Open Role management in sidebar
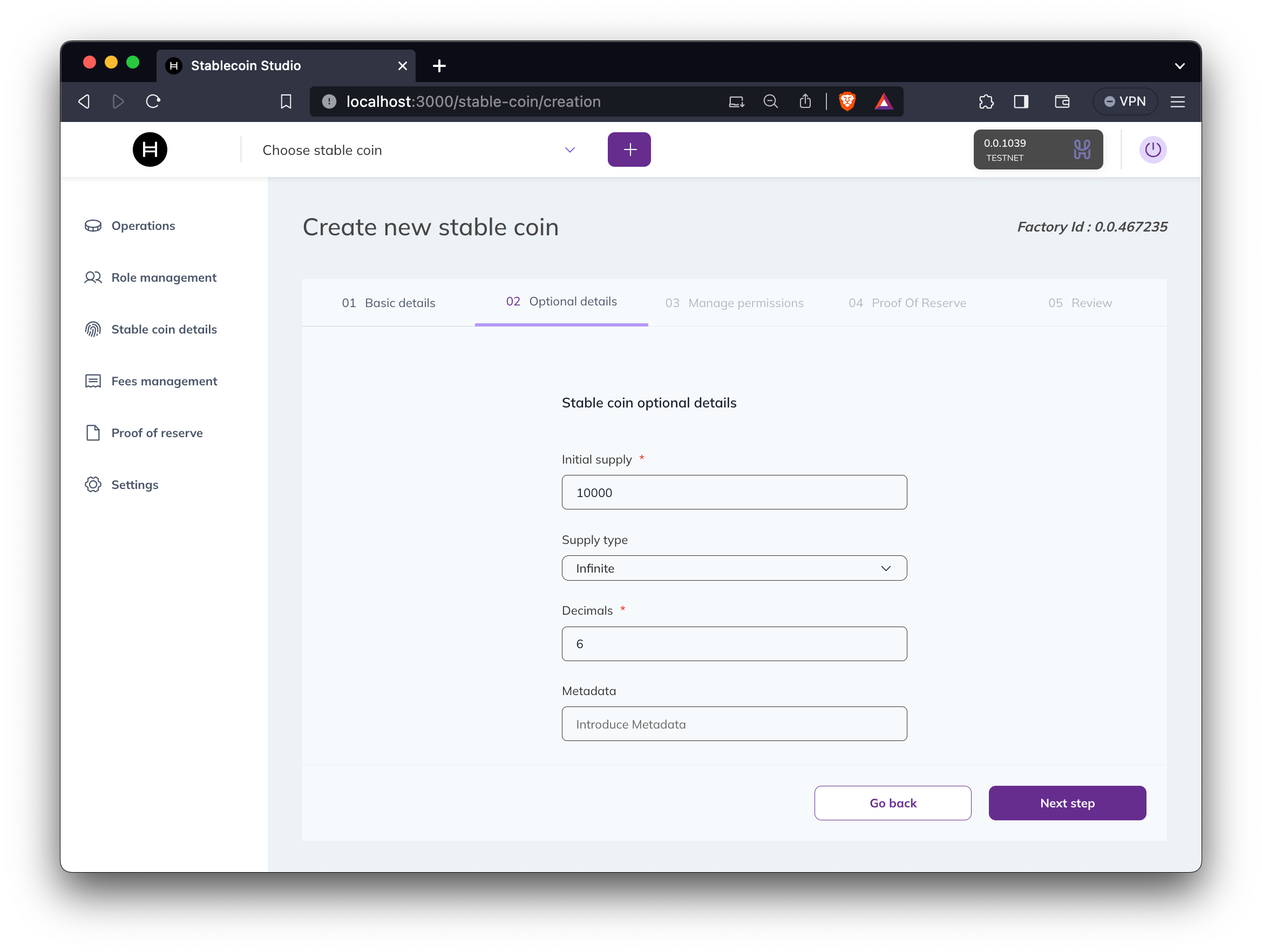 click(163, 278)
